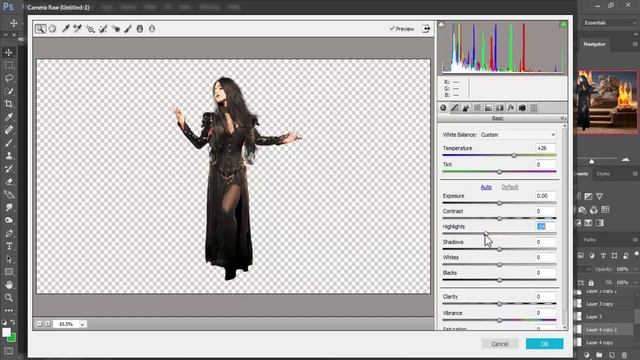Select Photoshop Move tool in toolbox
The height and width of the screenshot is (360, 640).
(9, 52)
